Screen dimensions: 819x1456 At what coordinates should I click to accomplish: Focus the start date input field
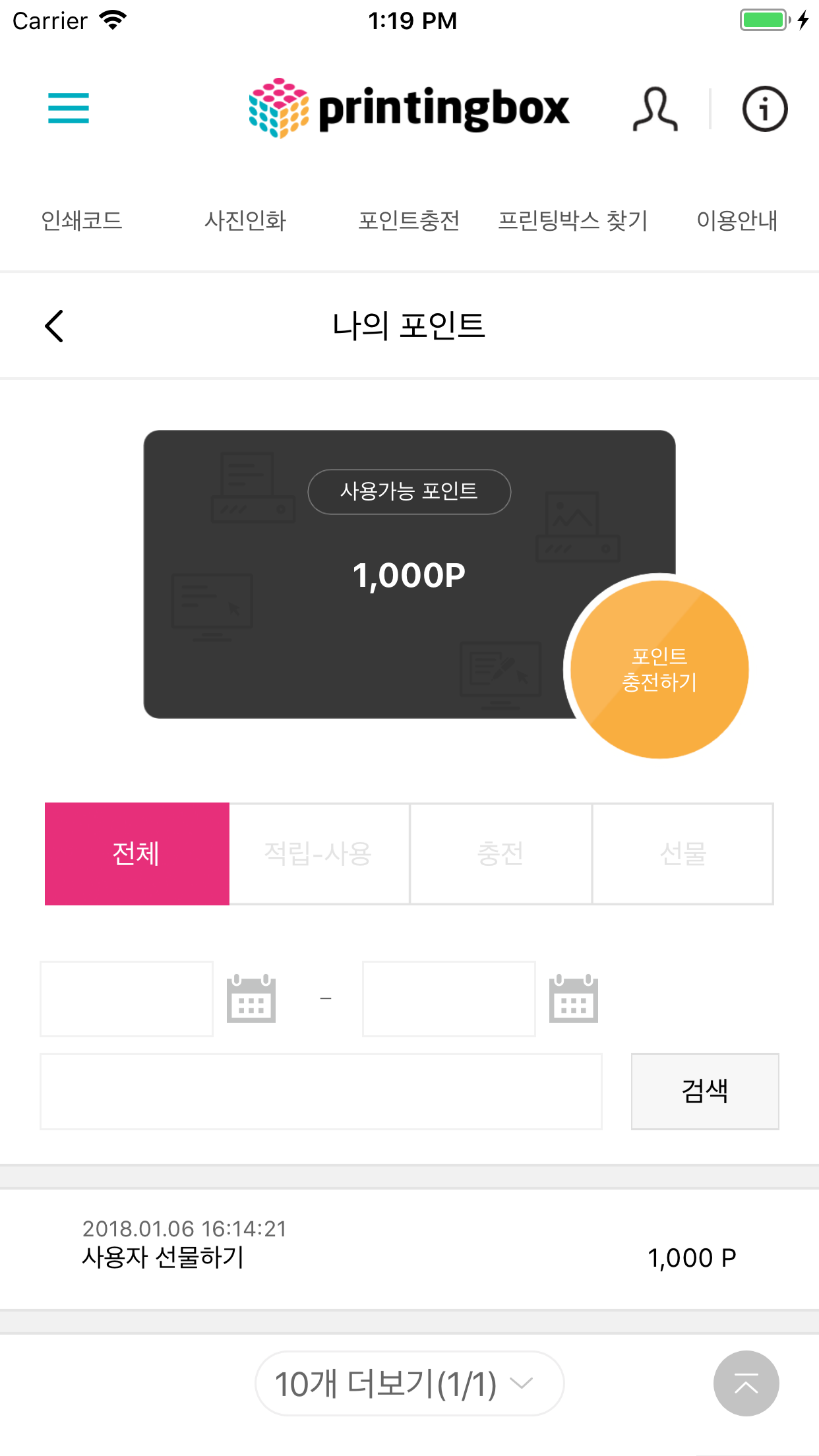point(127,998)
